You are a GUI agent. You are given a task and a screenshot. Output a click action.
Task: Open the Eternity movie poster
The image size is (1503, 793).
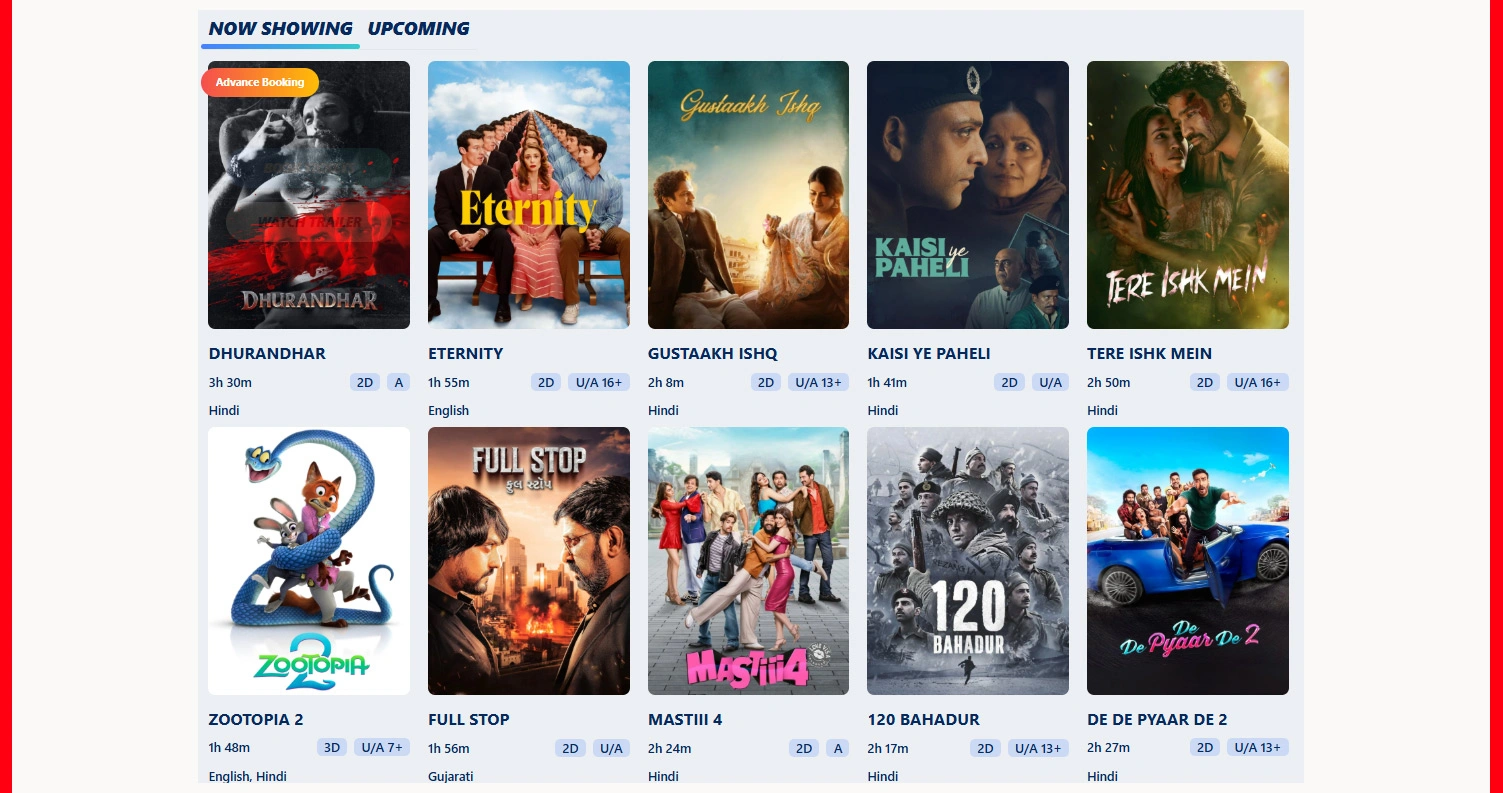pos(529,195)
